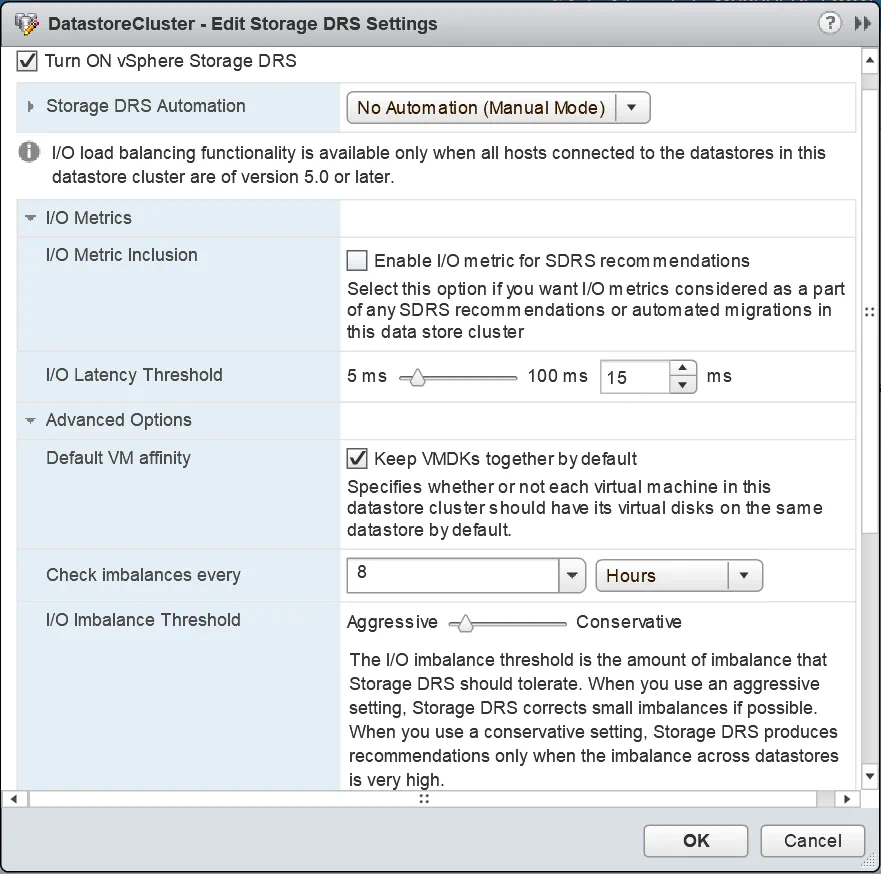Click the help question mark icon
The height and width of the screenshot is (874, 881).
pos(829,23)
